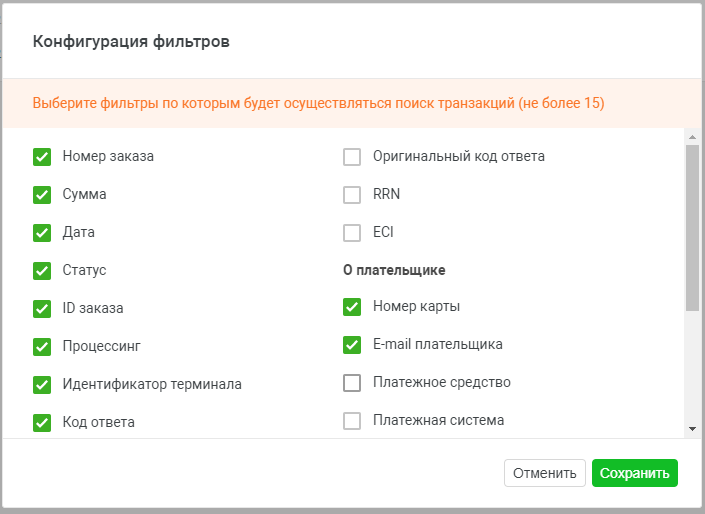Enable the Платежная система checkbox
This screenshot has height=514, width=705.
tap(352, 421)
